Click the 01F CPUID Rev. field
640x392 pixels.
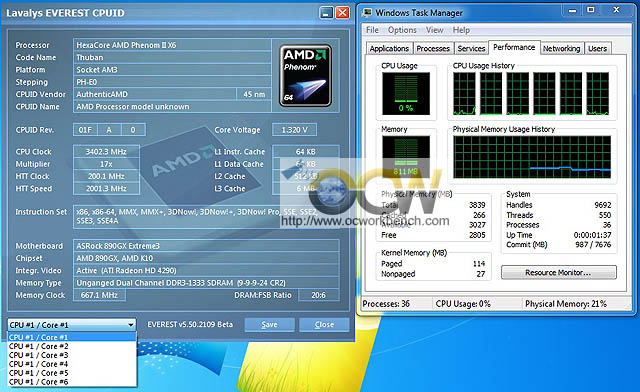(x=85, y=130)
